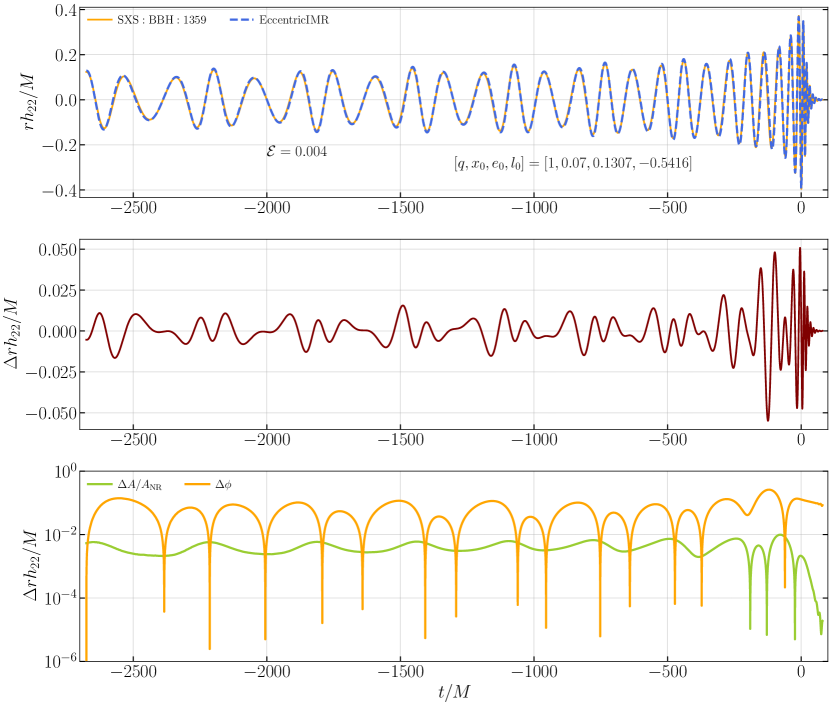The height and width of the screenshot is (705, 831).
Task: Click the 10^-2 logarithmic tick label
Action: pyautogui.click(x=61, y=534)
